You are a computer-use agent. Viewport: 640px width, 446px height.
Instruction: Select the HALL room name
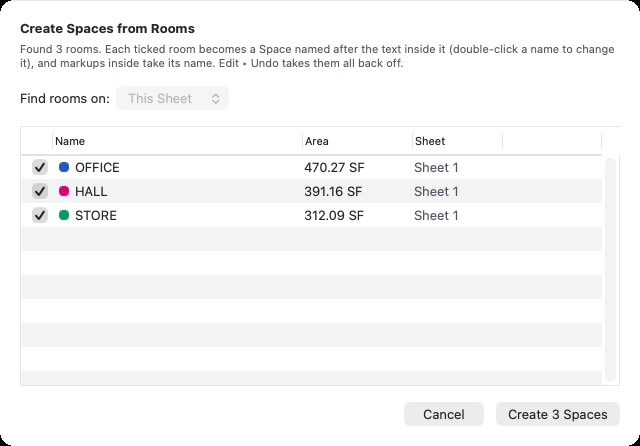click(91, 192)
